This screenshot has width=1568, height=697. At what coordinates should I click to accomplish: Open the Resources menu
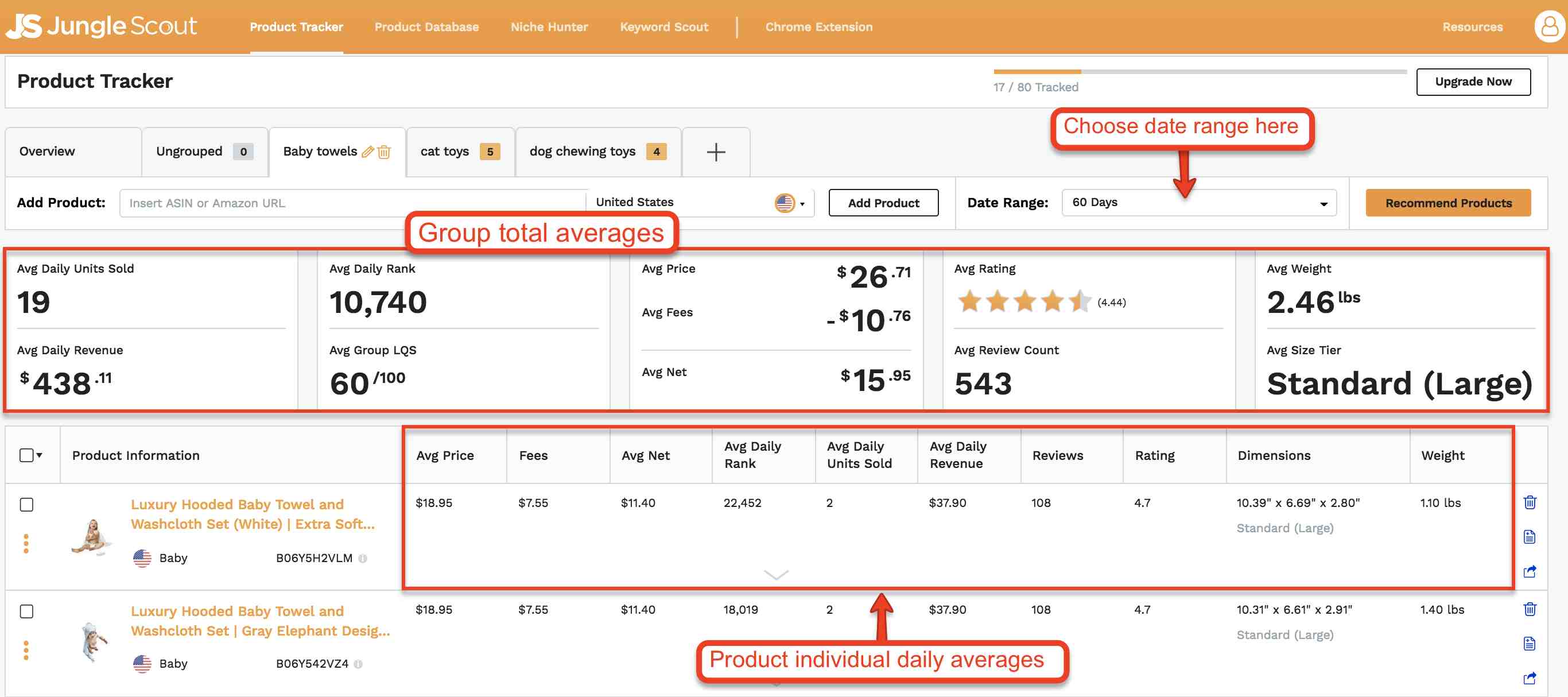pyautogui.click(x=1472, y=27)
